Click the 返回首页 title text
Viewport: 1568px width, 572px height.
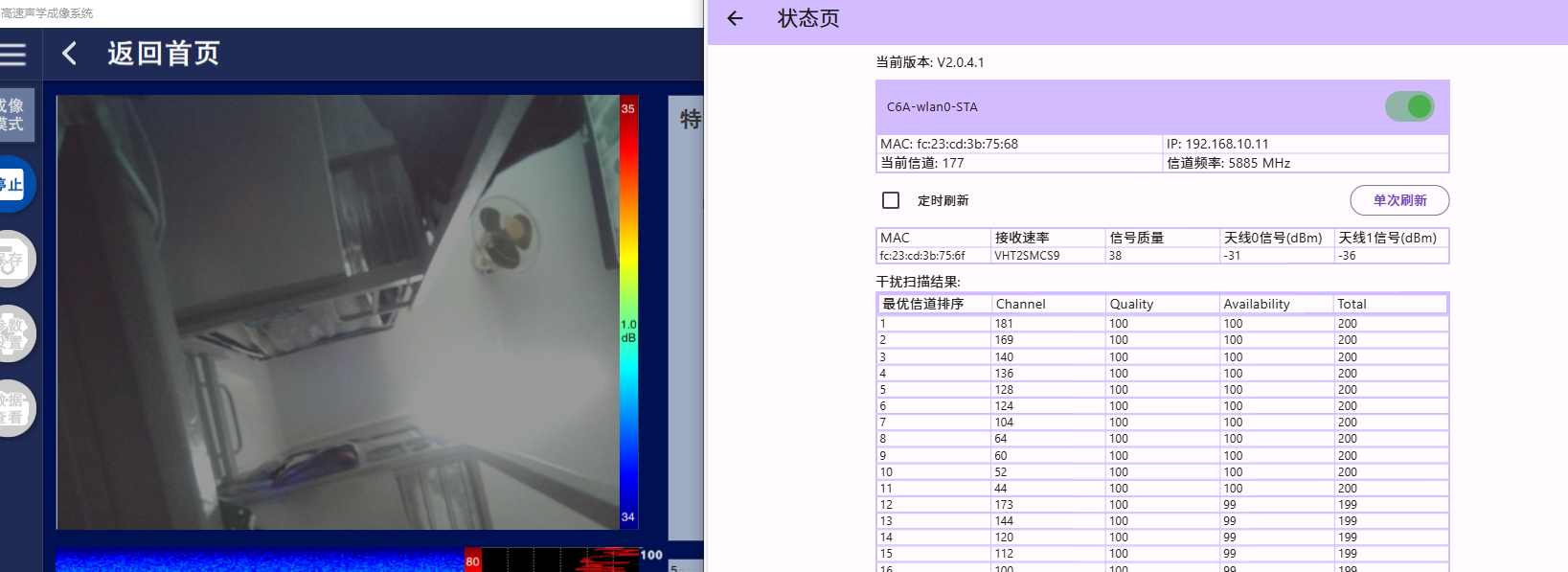164,53
